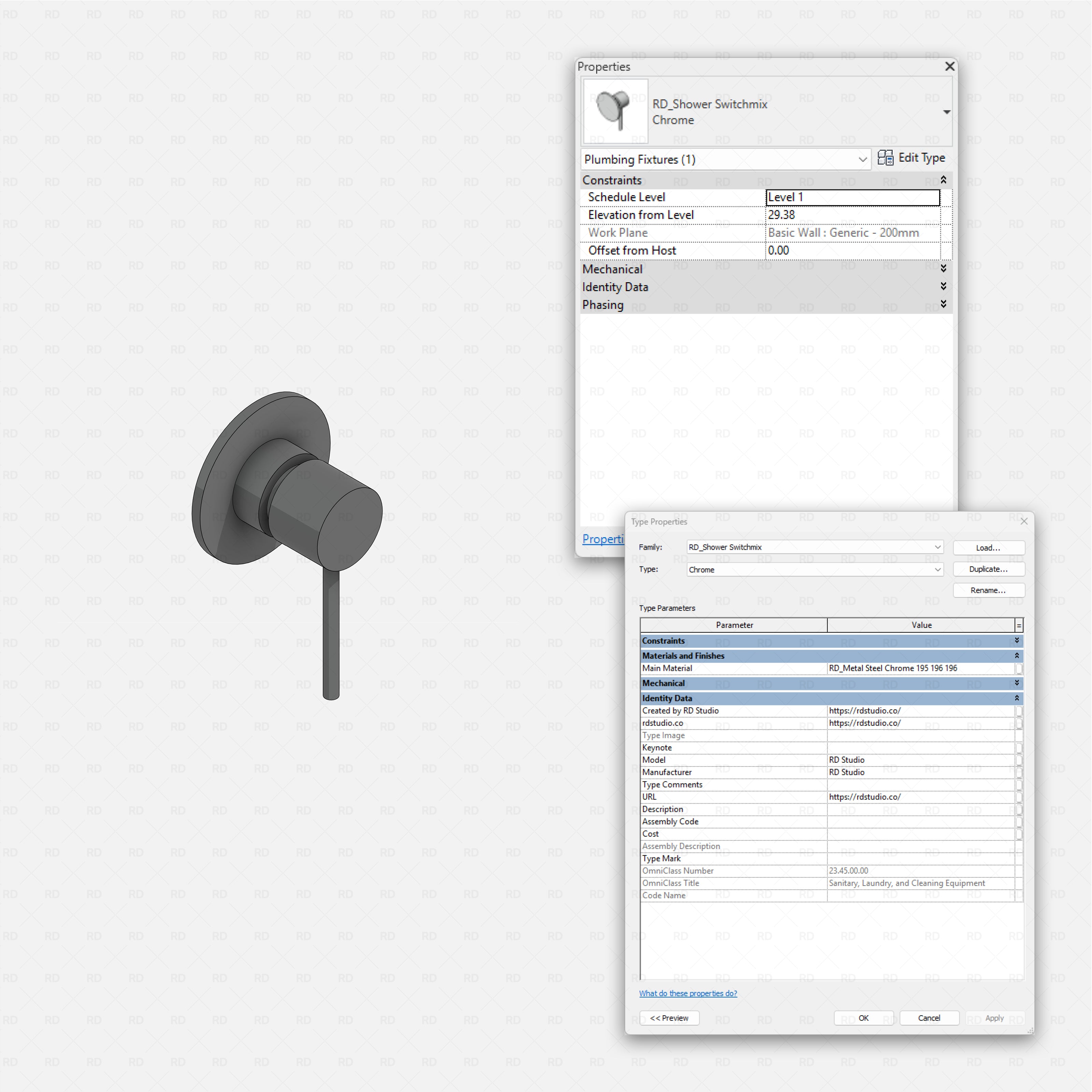
Task: Click the << Preview button
Action: [669, 1019]
